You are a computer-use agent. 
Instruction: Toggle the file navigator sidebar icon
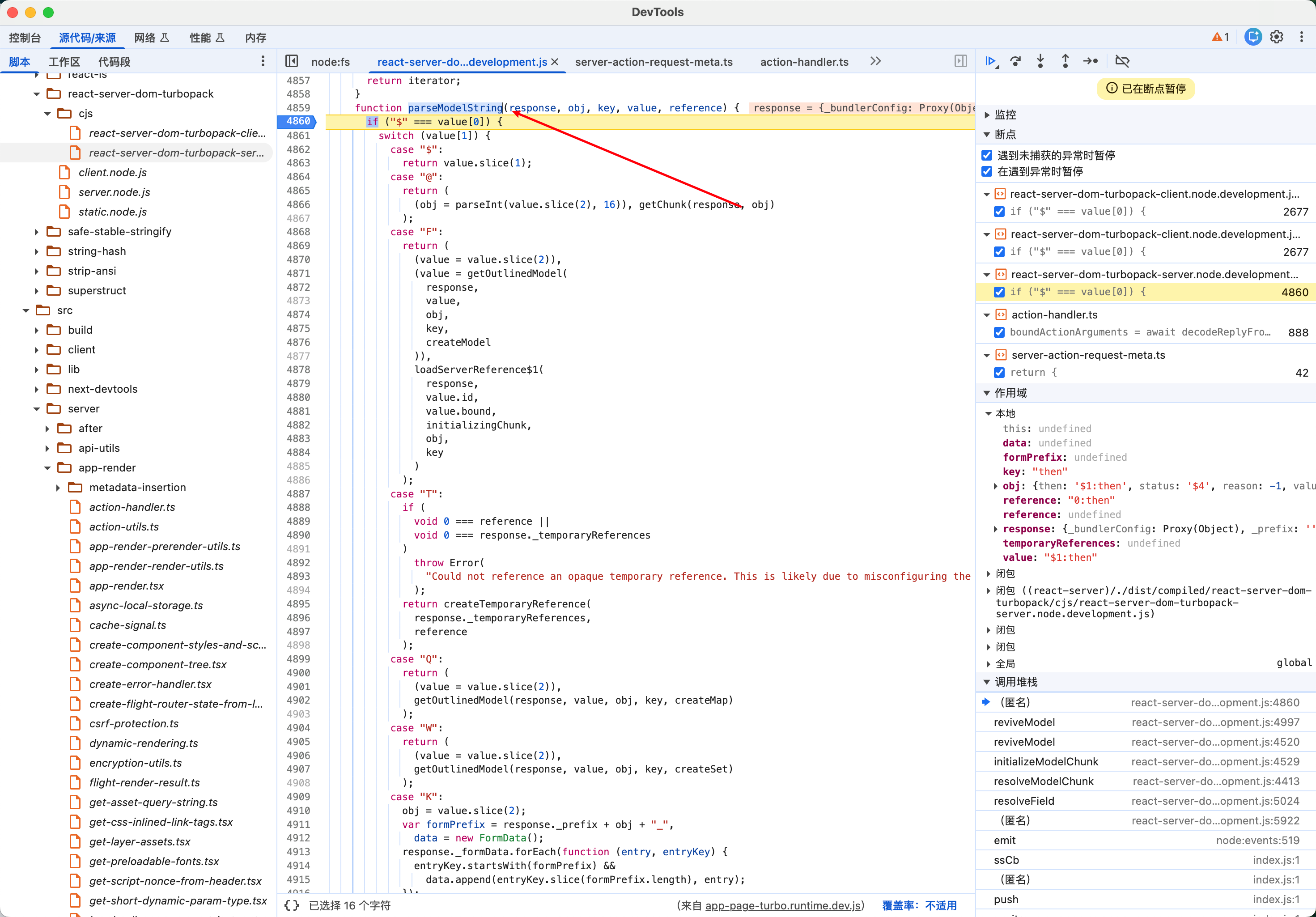point(292,61)
